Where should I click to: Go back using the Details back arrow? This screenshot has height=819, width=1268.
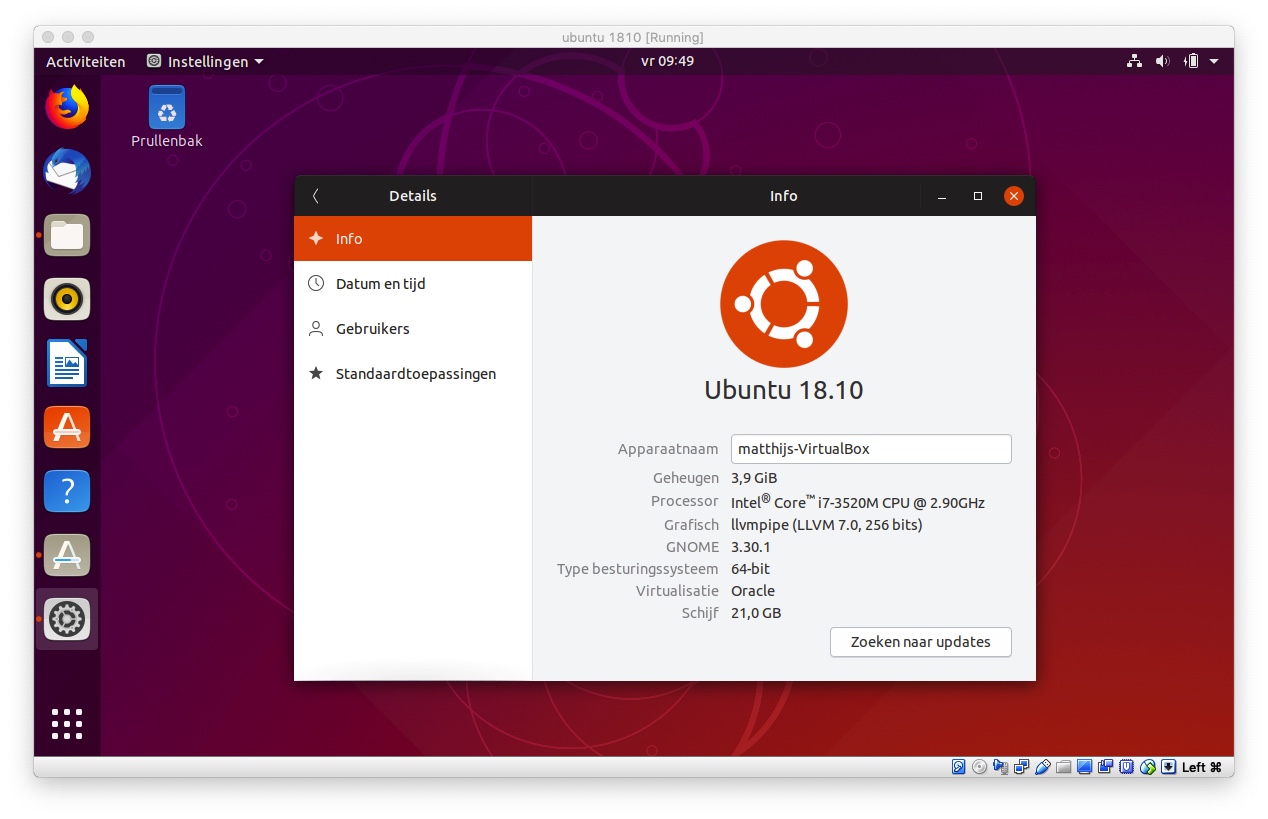(x=316, y=196)
